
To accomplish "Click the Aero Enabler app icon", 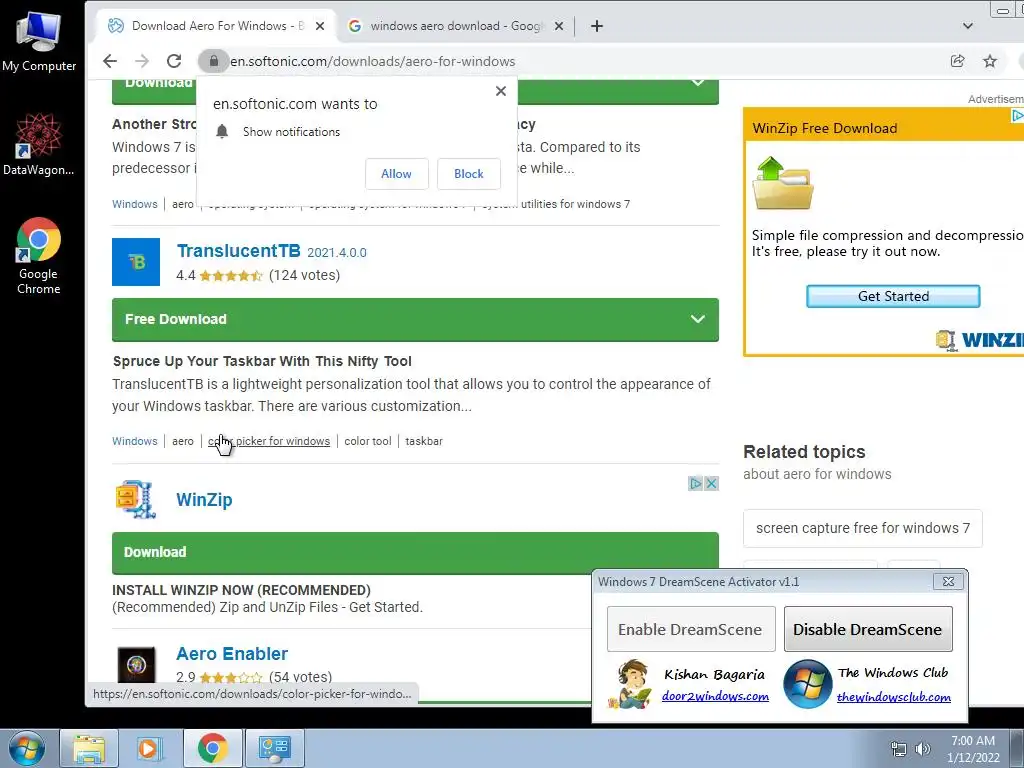I will (x=136, y=665).
